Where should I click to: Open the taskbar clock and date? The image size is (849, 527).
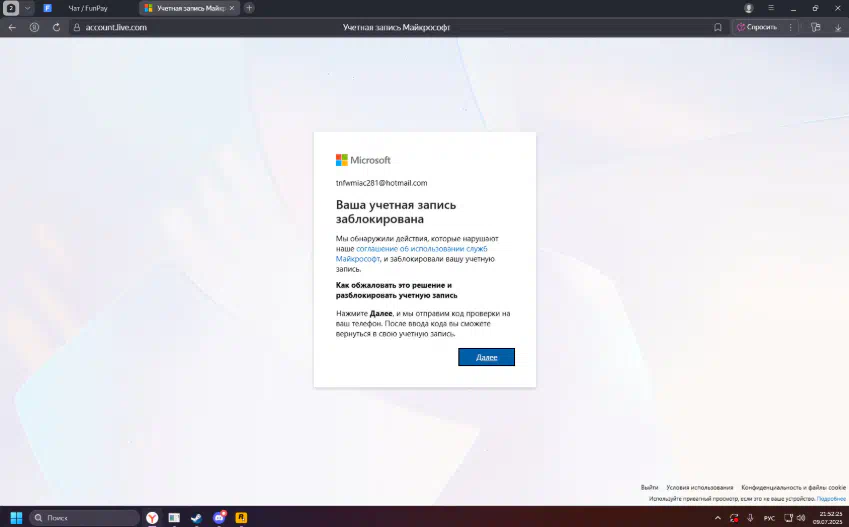point(827,518)
